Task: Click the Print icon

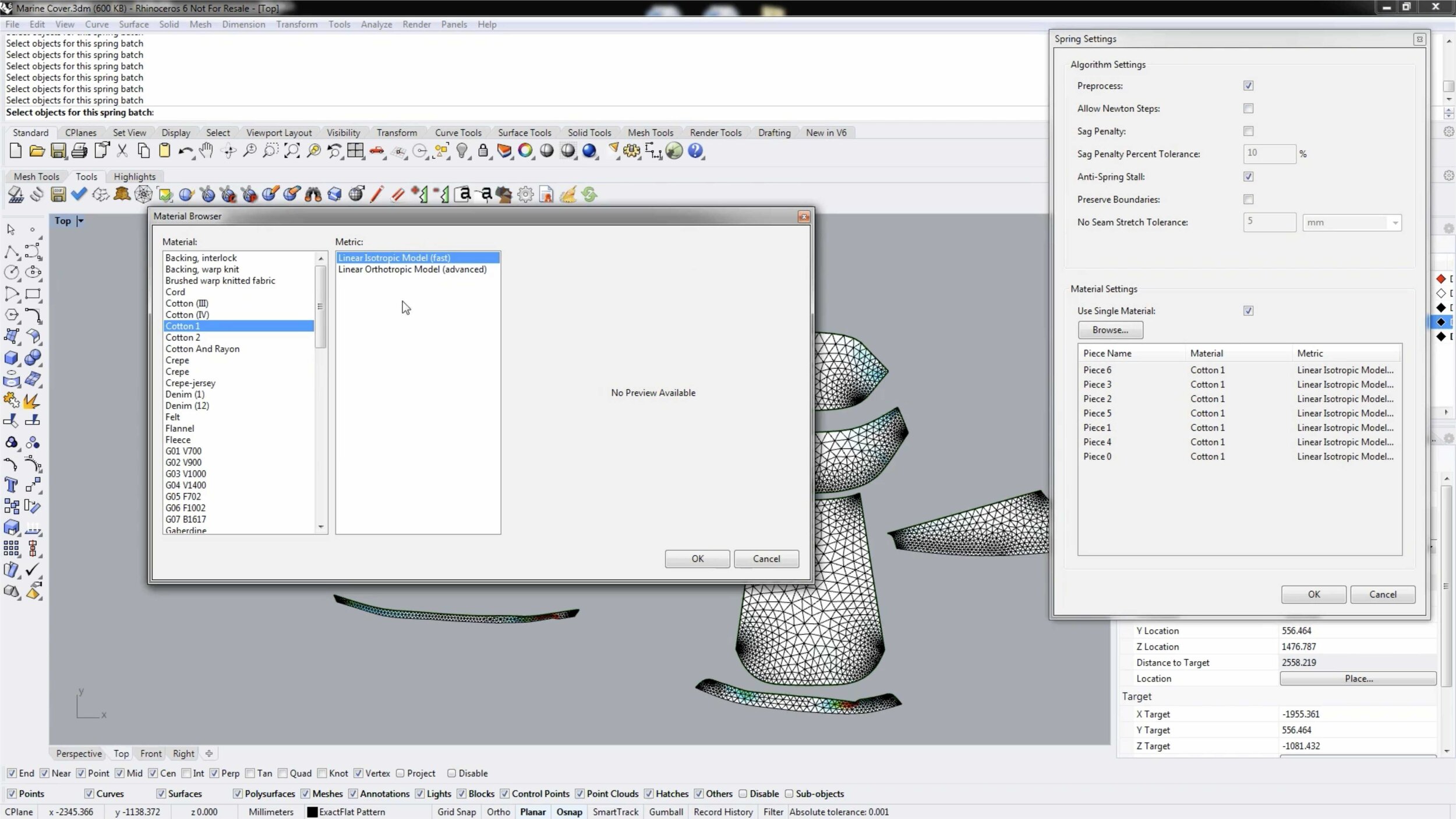Action: point(79,151)
